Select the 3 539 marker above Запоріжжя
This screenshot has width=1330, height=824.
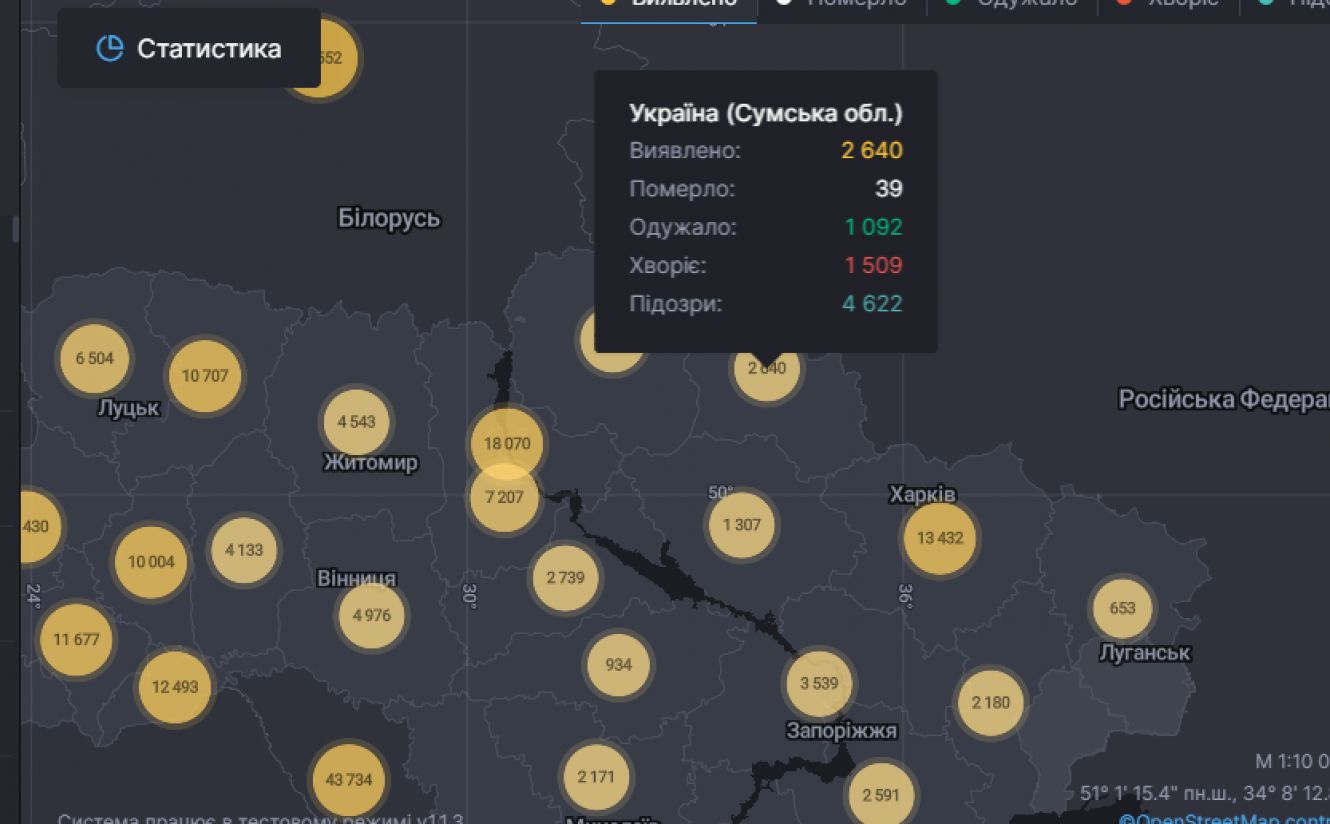click(818, 684)
